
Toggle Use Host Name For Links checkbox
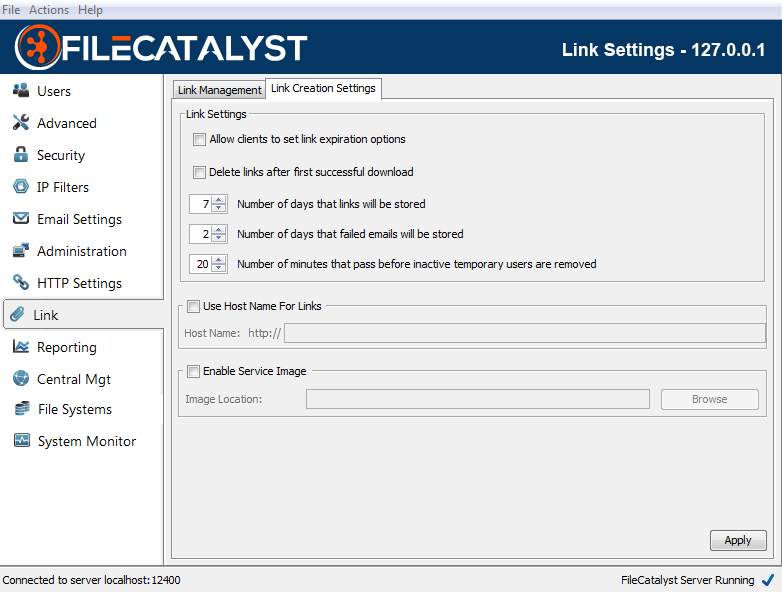tap(193, 306)
